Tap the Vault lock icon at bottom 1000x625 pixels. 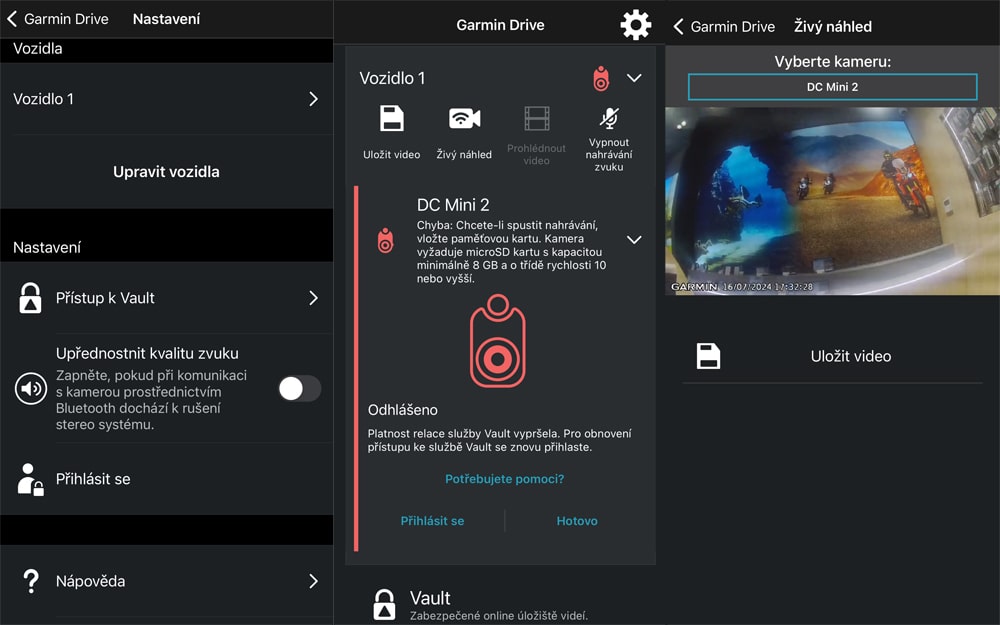pyautogui.click(x=384, y=605)
